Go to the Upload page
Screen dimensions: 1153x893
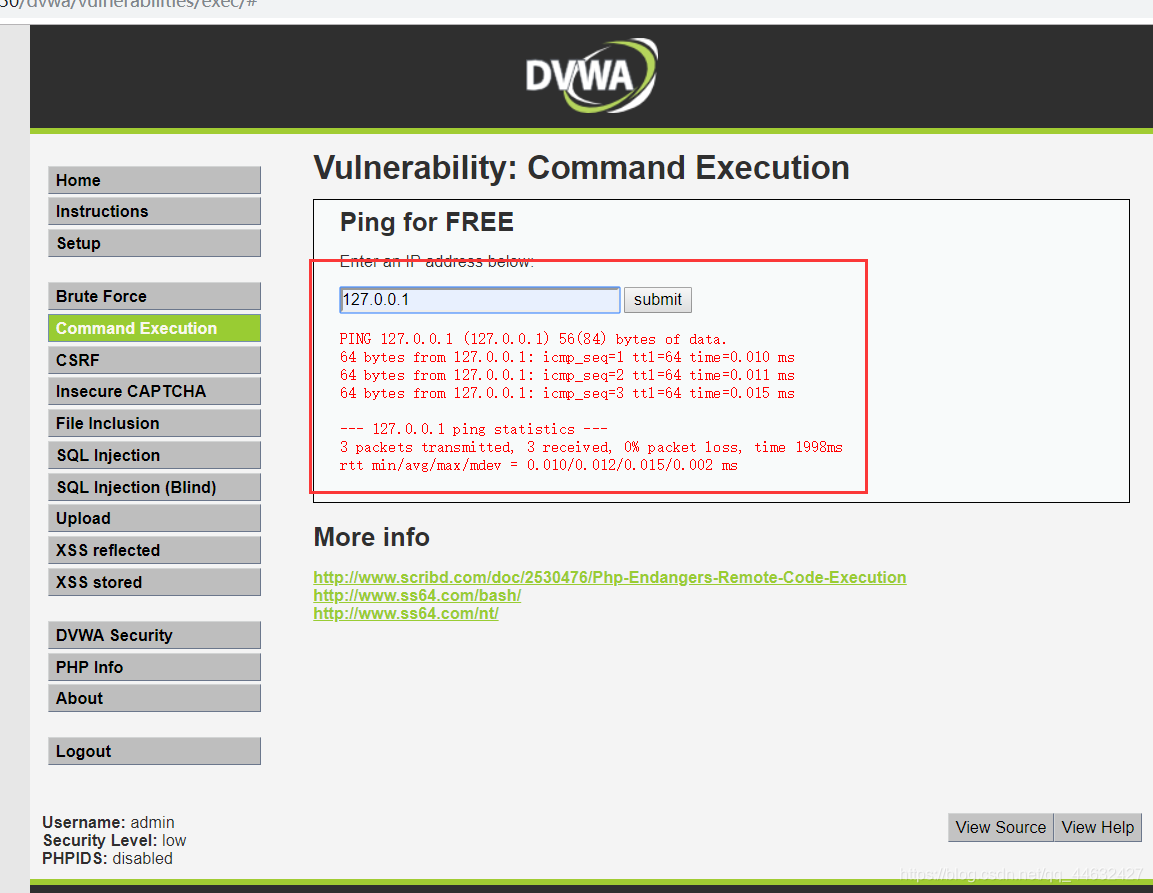[x=154, y=519]
